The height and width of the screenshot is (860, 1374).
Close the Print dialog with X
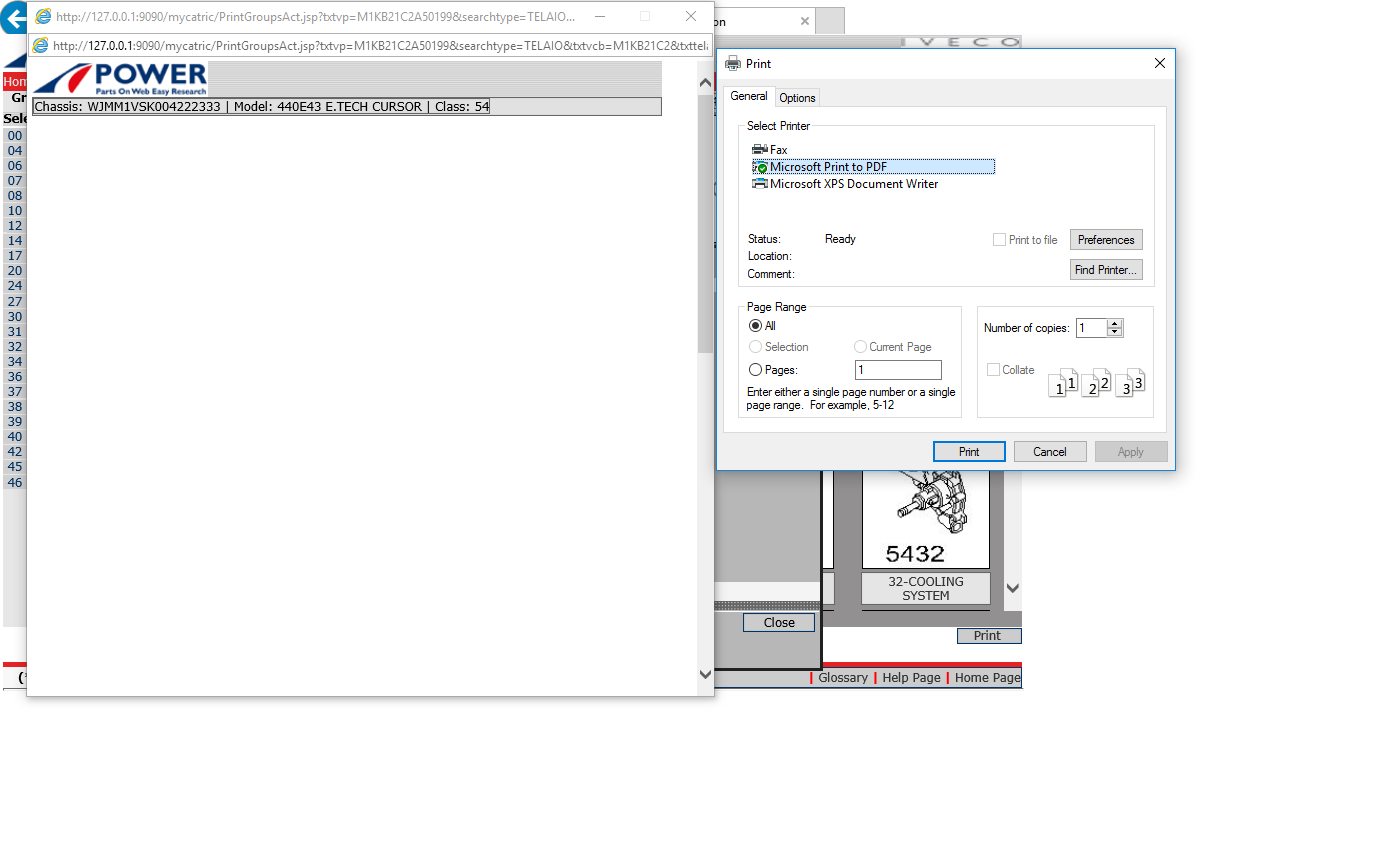click(x=1159, y=63)
